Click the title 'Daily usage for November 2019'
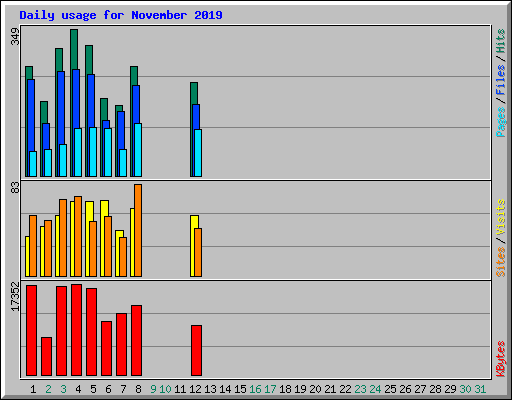 (121, 15)
